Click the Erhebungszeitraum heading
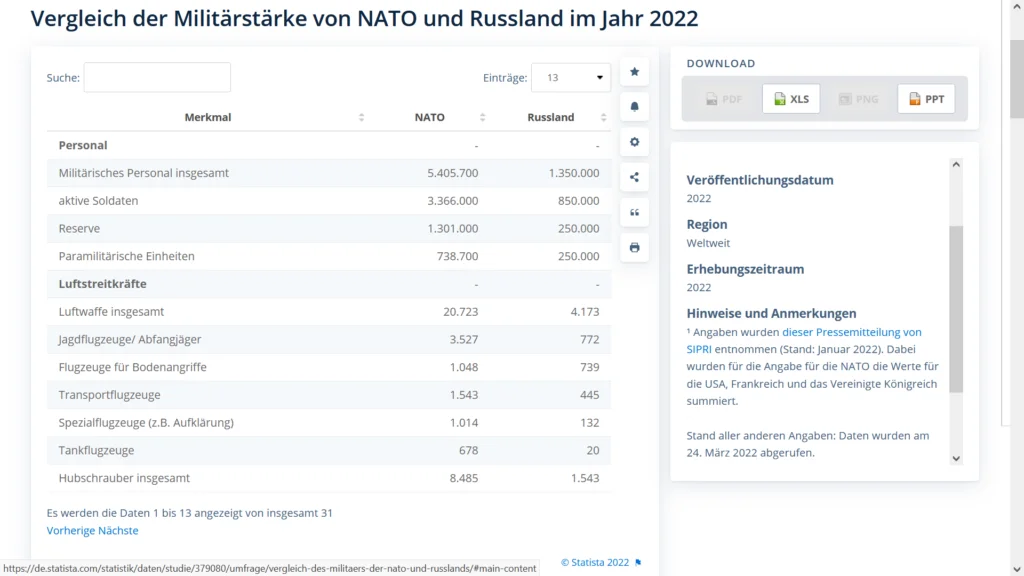 point(745,269)
